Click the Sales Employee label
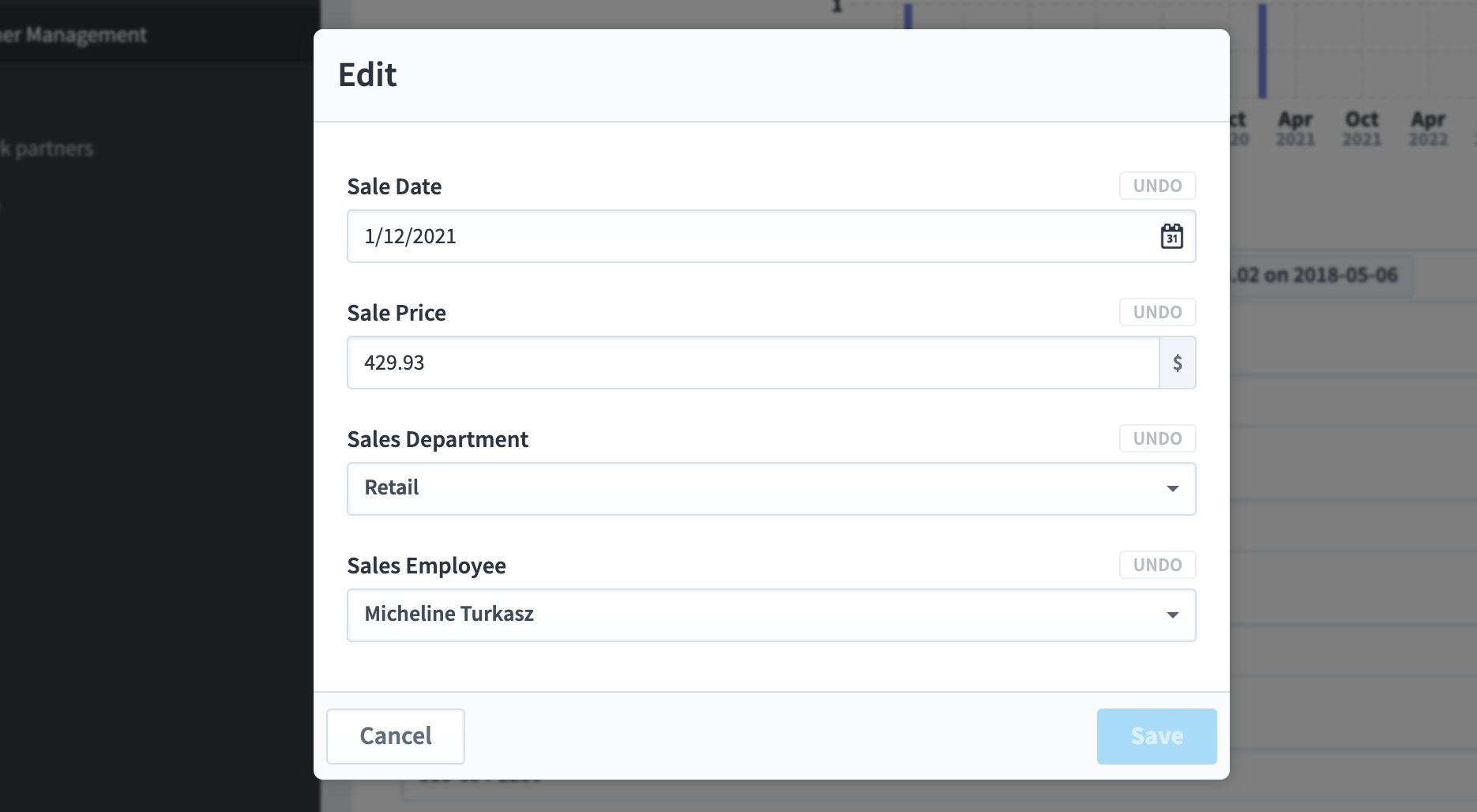This screenshot has width=1477, height=812. pyautogui.click(x=427, y=566)
